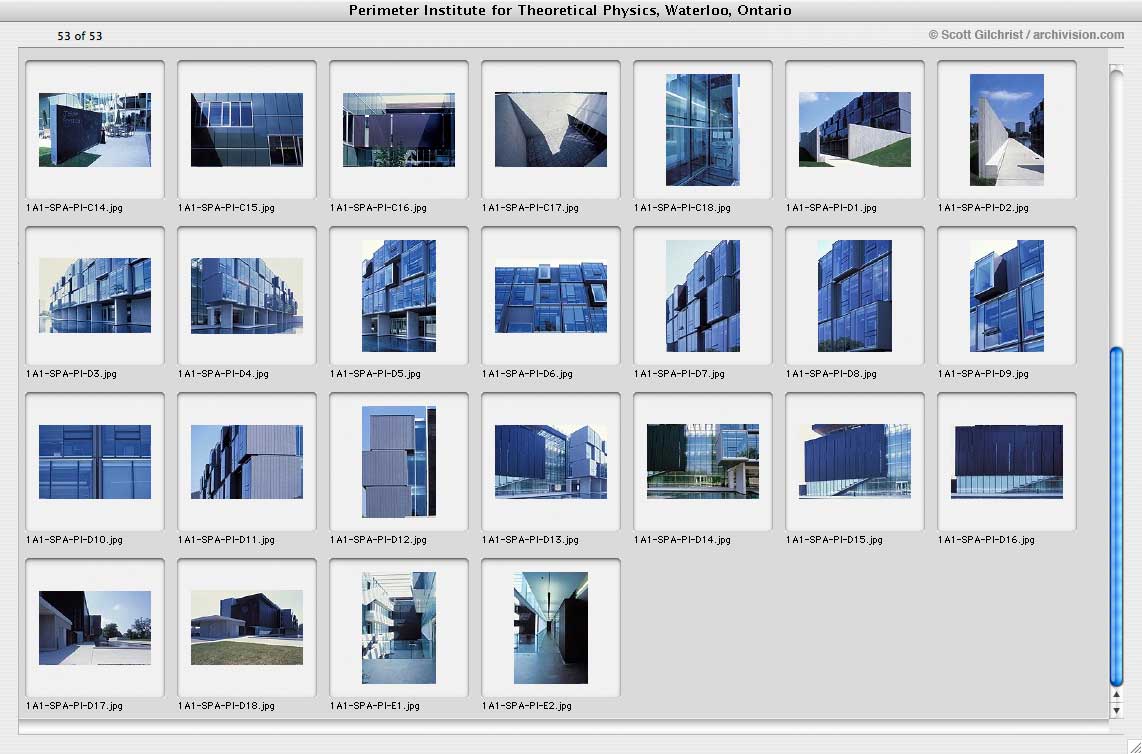Click the scroll up arrow button
The height and width of the screenshot is (754, 1142).
pyautogui.click(x=1116, y=694)
